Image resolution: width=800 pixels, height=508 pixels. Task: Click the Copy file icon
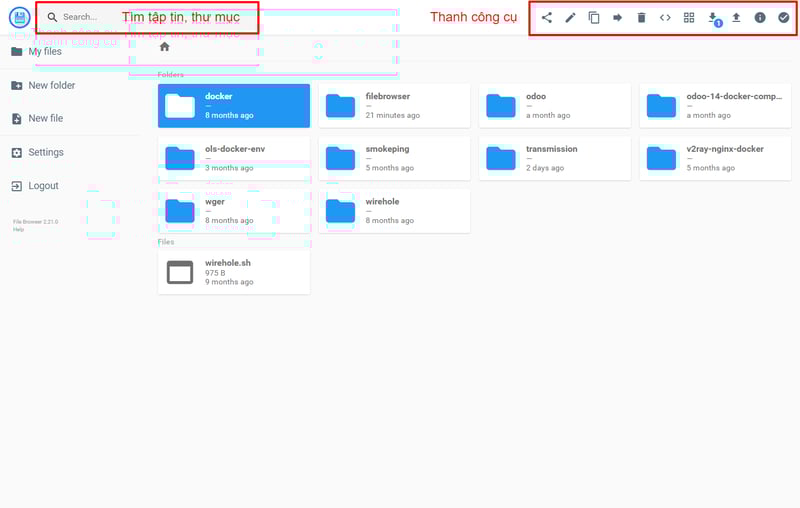594,18
